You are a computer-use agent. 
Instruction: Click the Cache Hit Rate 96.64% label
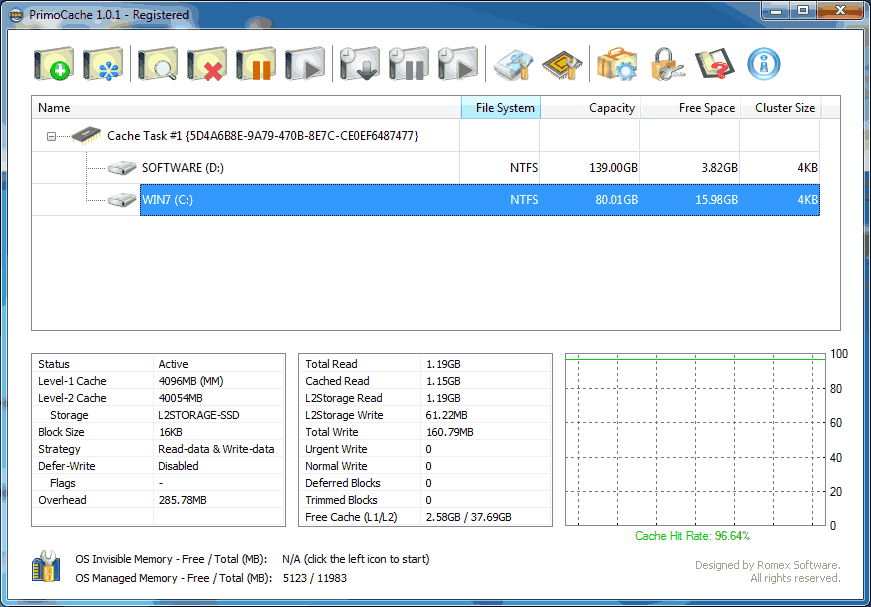click(692, 536)
